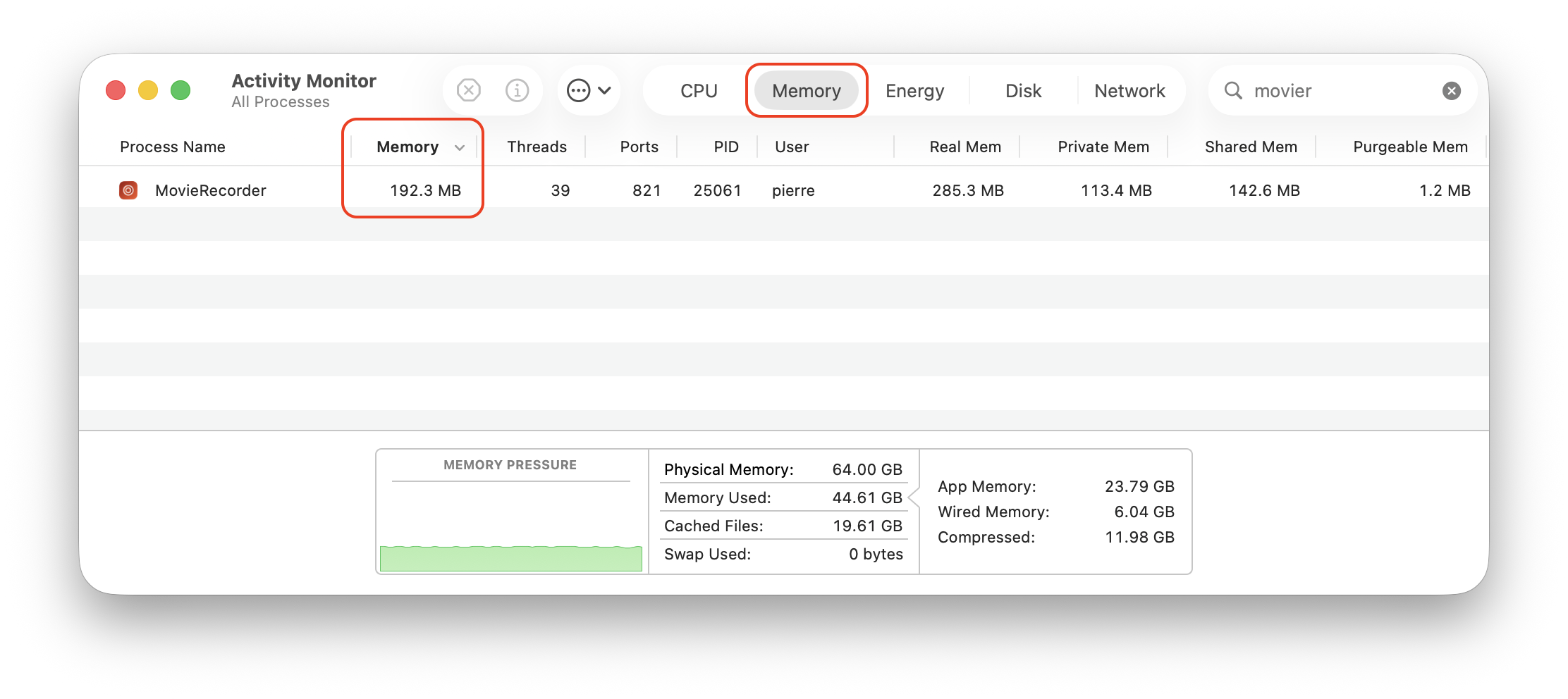This screenshot has width=1568, height=699.
Task: Sort by the Real Mem column header
Action: click(964, 147)
